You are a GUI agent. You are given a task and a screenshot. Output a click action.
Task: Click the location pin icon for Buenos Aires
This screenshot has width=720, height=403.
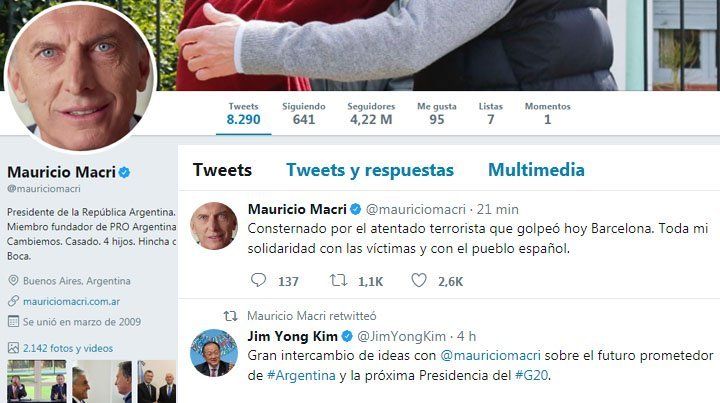(x=13, y=280)
